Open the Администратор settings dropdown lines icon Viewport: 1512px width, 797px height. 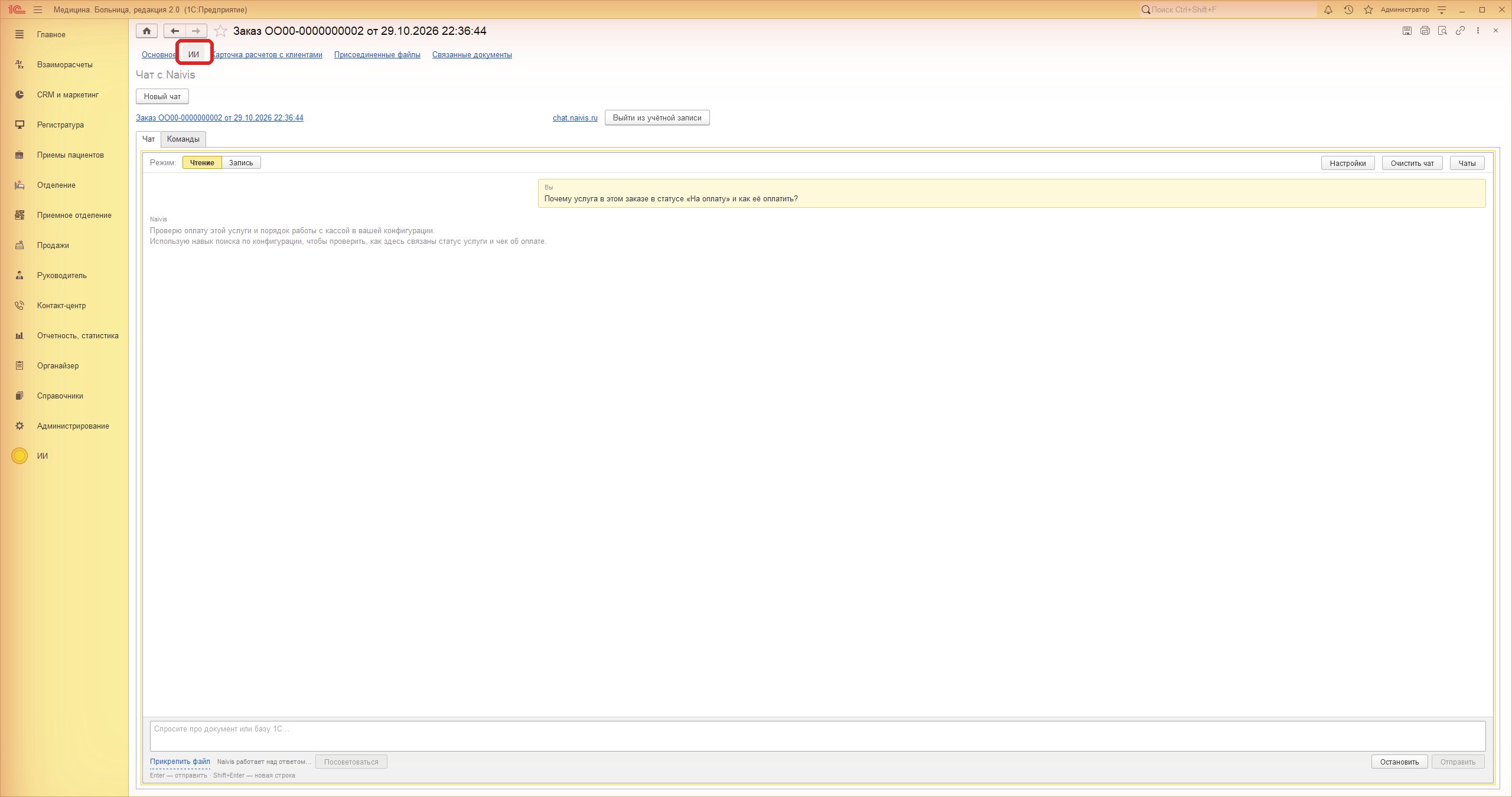pyautogui.click(x=1442, y=9)
